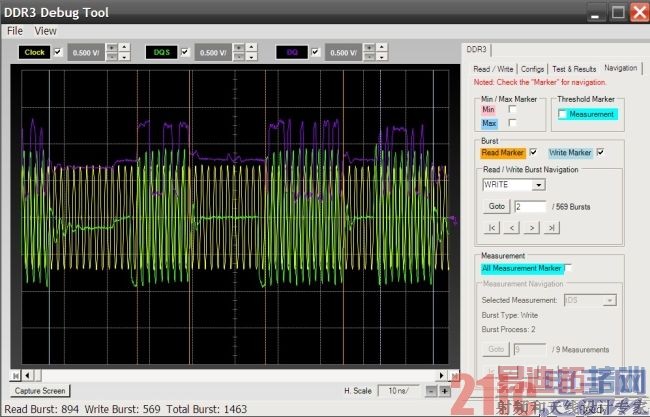Toggle the DQ channel checkbox

[316, 52]
